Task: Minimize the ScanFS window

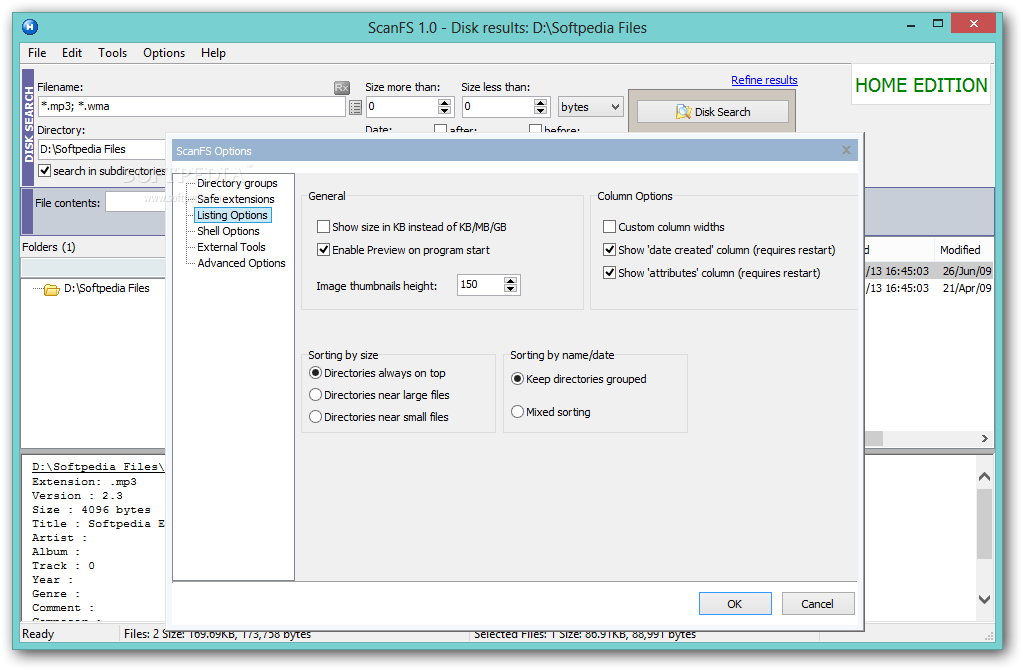Action: click(x=911, y=25)
